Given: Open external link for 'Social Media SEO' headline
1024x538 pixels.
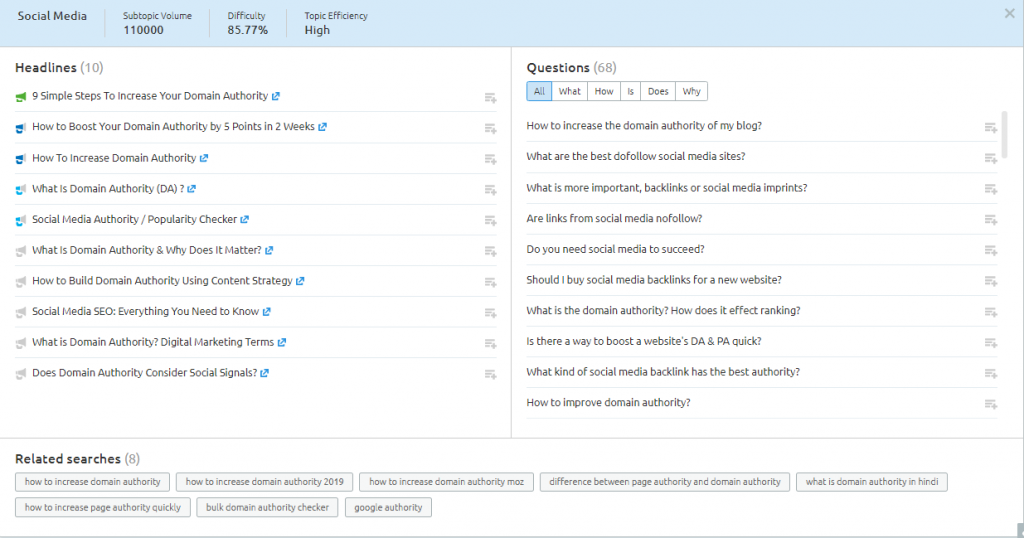Looking at the screenshot, I should (x=266, y=311).
